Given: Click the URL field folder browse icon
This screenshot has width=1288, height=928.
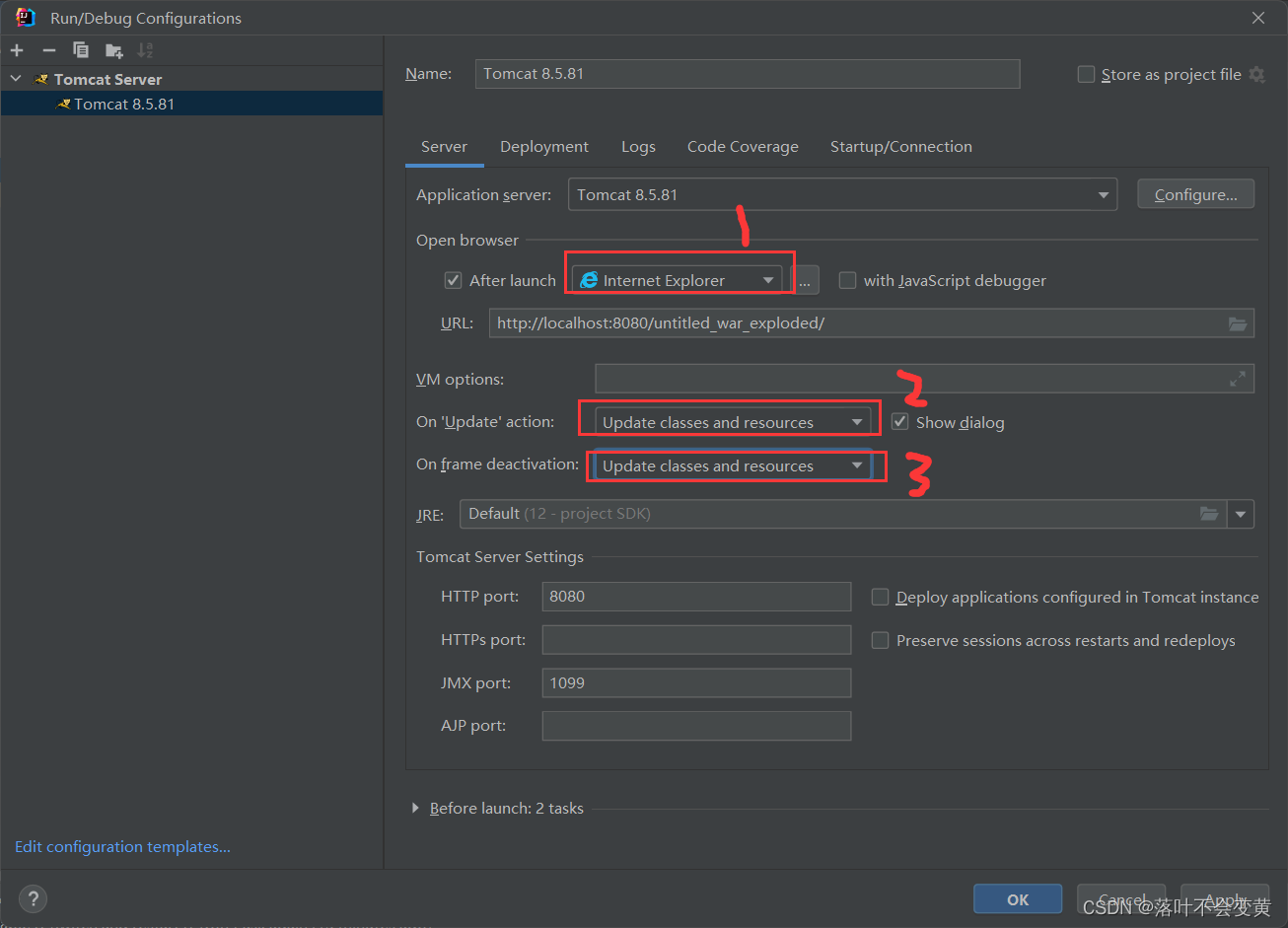Looking at the screenshot, I should point(1238,323).
